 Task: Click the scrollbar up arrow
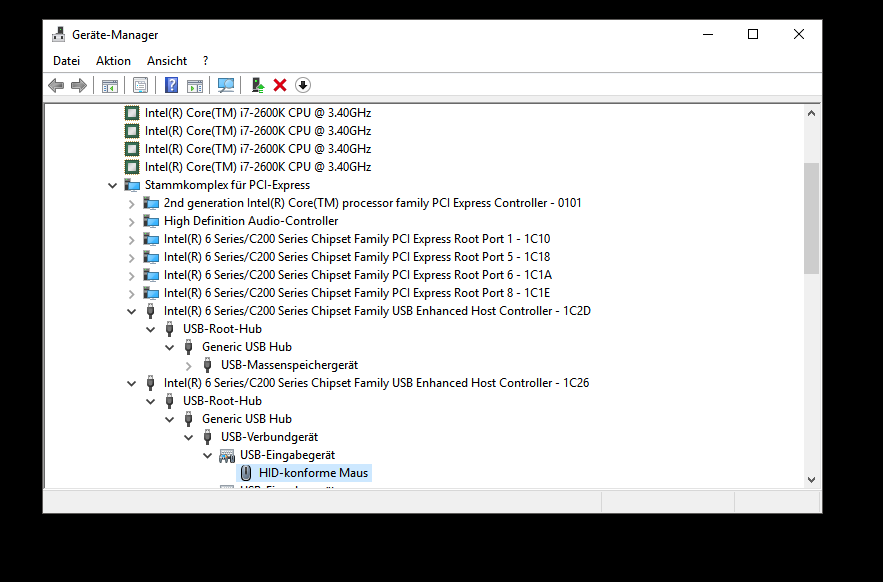(x=811, y=113)
